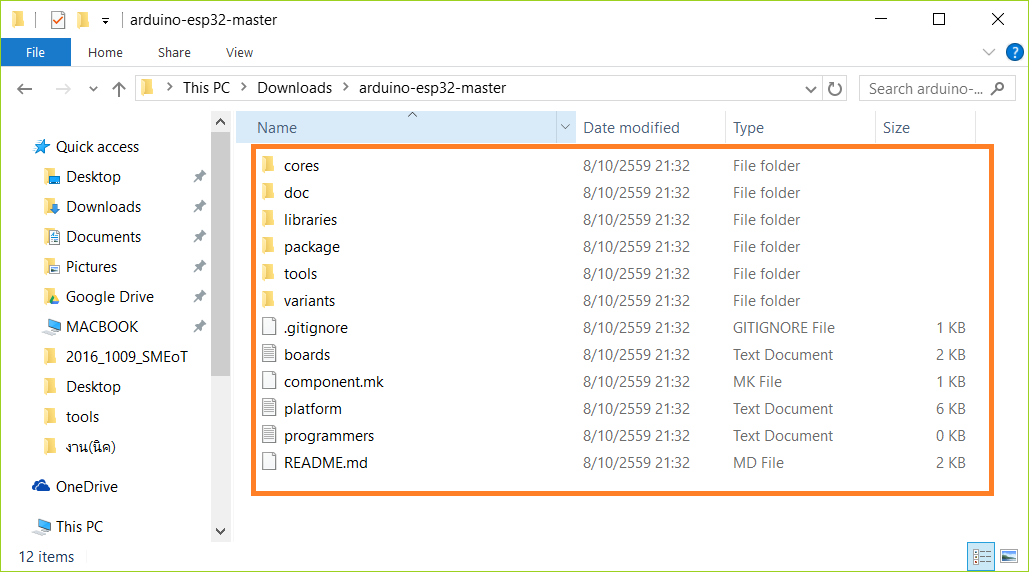Select This PC in the navigation pane

pyautogui.click(x=79, y=526)
